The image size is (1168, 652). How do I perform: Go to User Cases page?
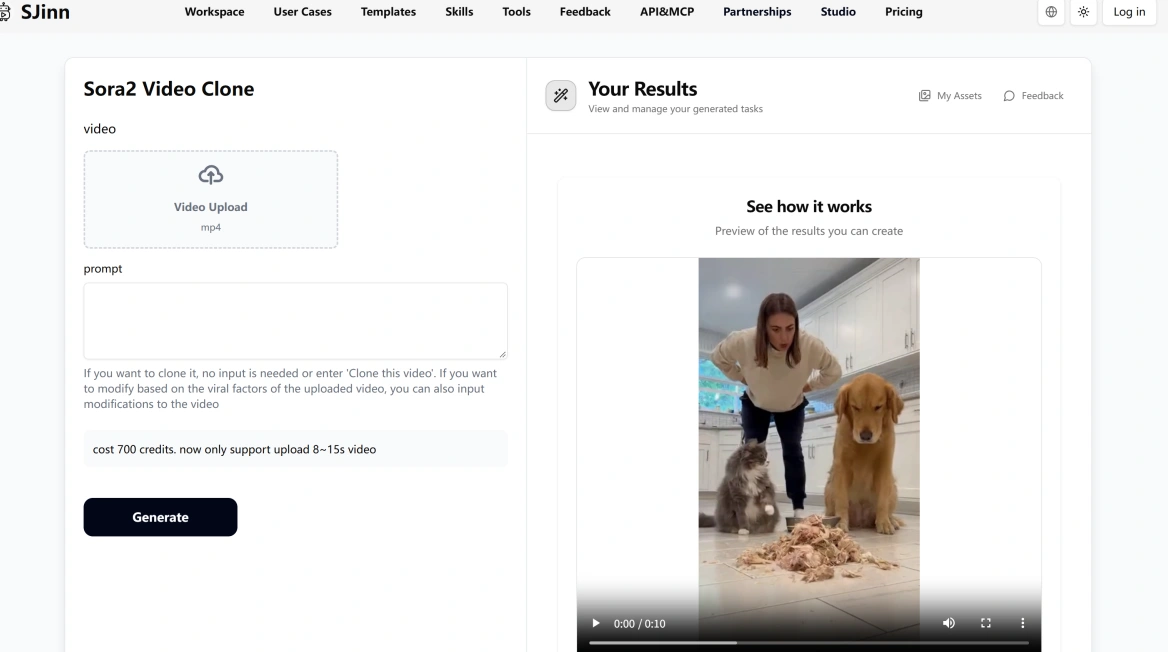(302, 12)
